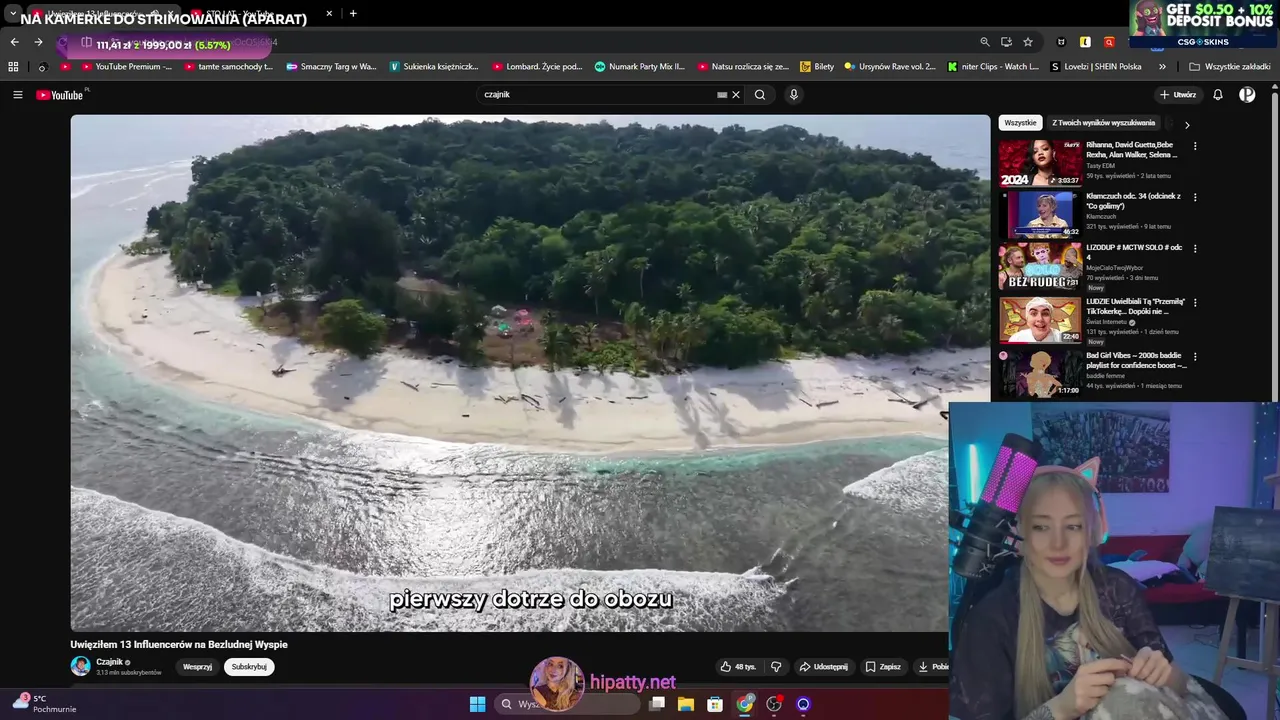Click the video player to pause playback

click(530, 373)
